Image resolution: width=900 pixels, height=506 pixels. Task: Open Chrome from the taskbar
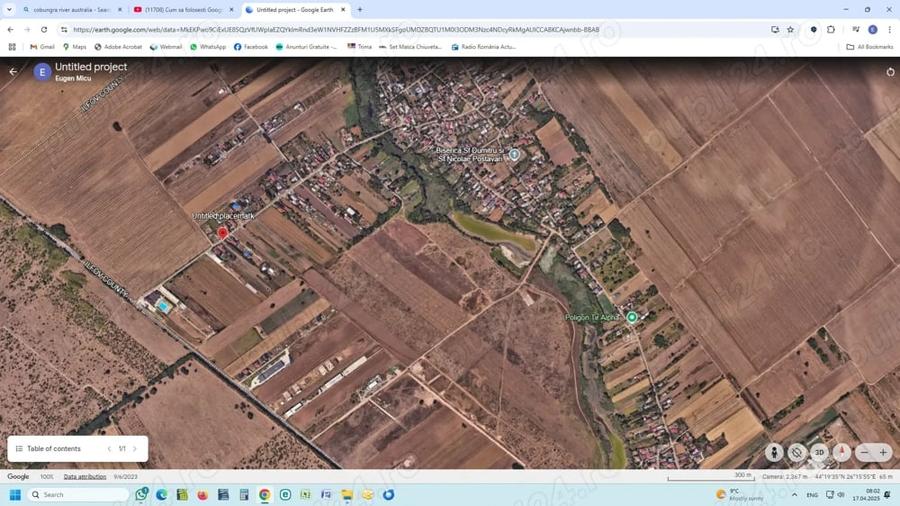point(265,495)
